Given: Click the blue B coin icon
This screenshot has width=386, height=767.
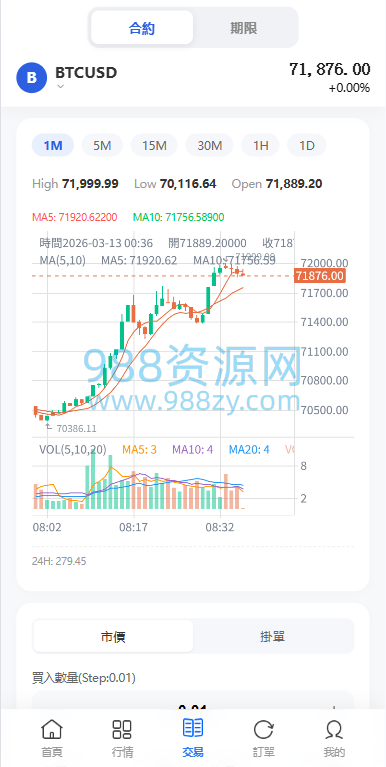Looking at the screenshot, I should pyautogui.click(x=32, y=77).
